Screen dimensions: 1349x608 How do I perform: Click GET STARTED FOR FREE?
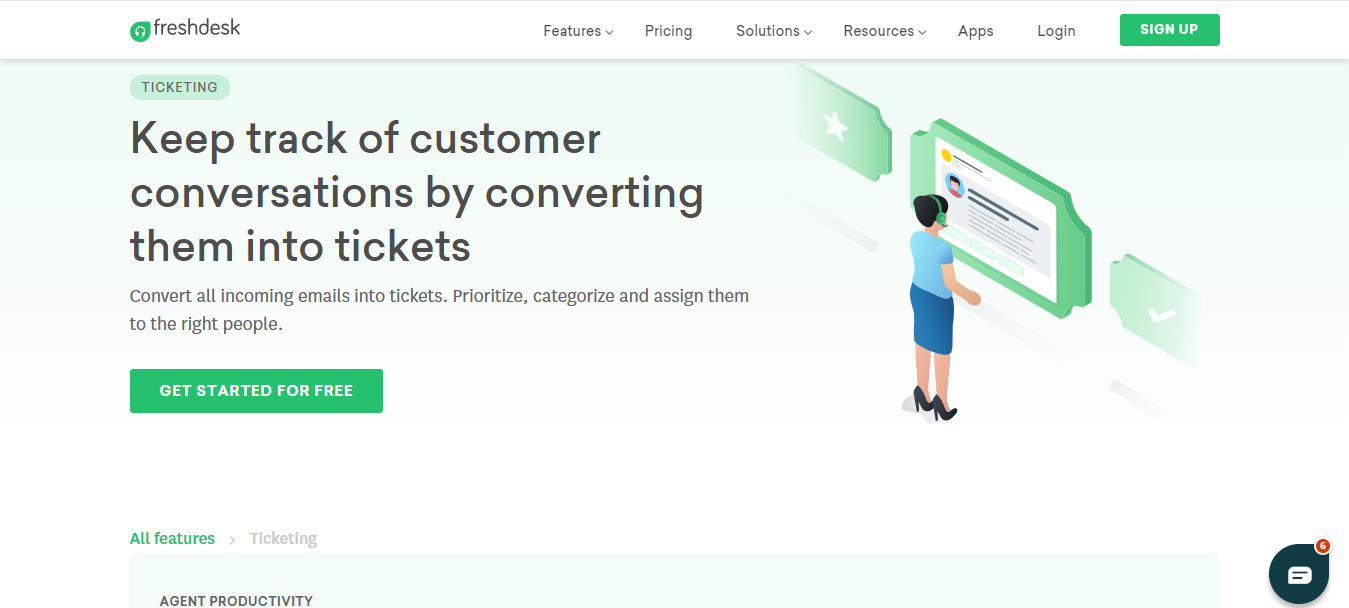click(256, 390)
